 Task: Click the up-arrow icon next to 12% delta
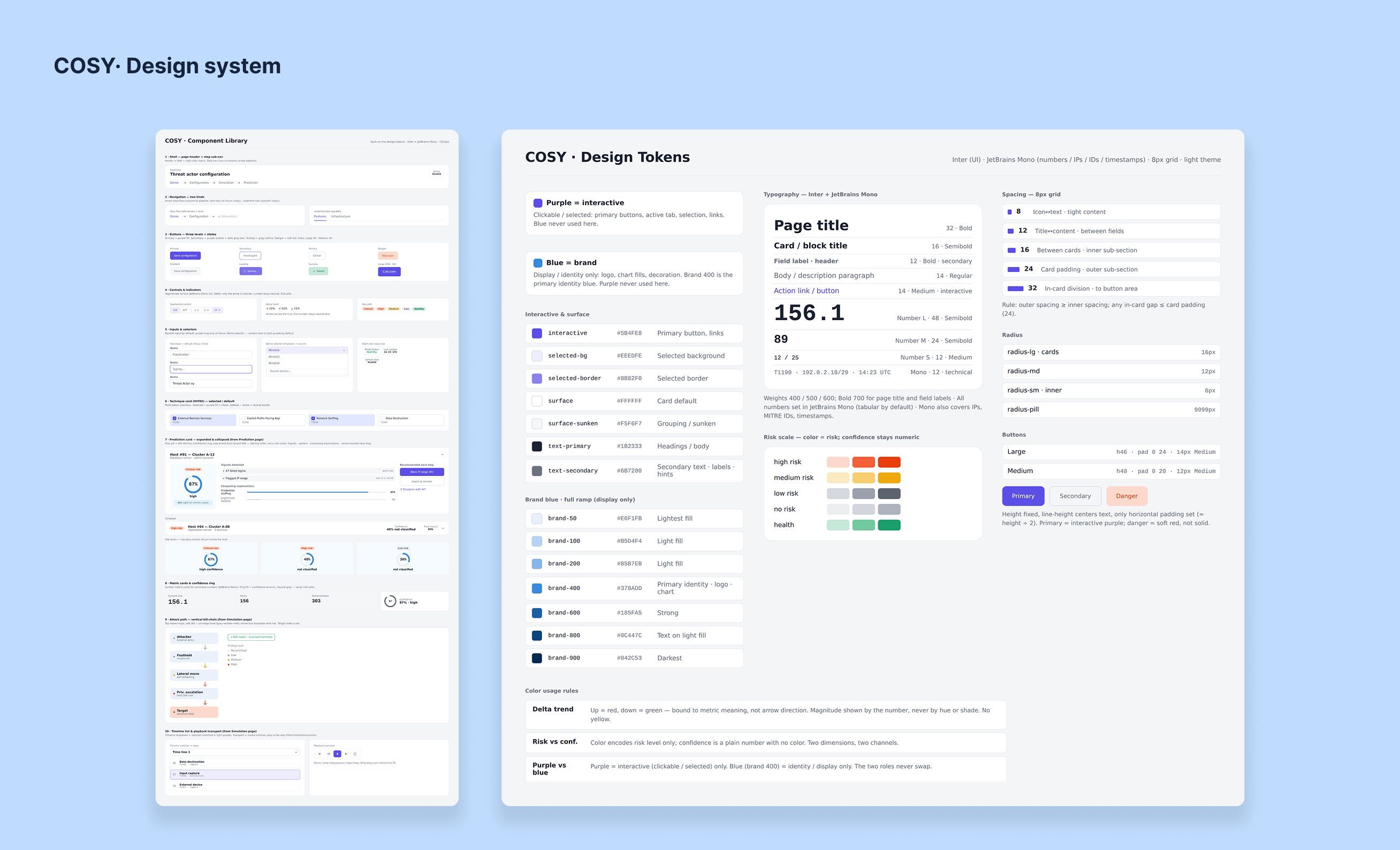268,309
